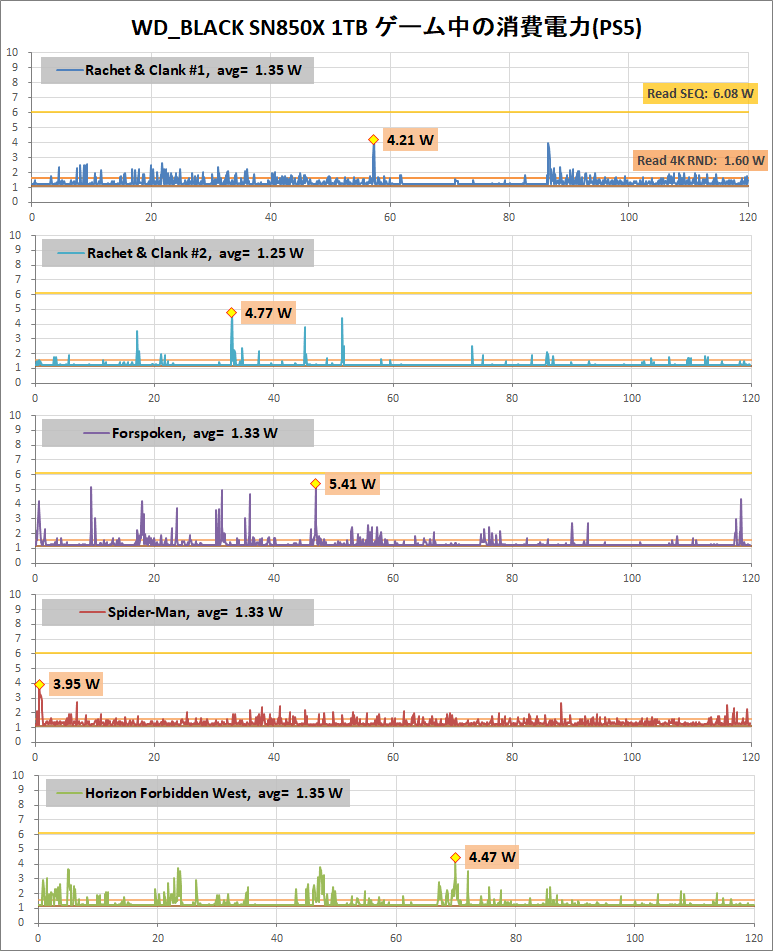Click the chart title WD_BLACK SN850X 1TB
This screenshot has height=951, width=773.
(386, 27)
